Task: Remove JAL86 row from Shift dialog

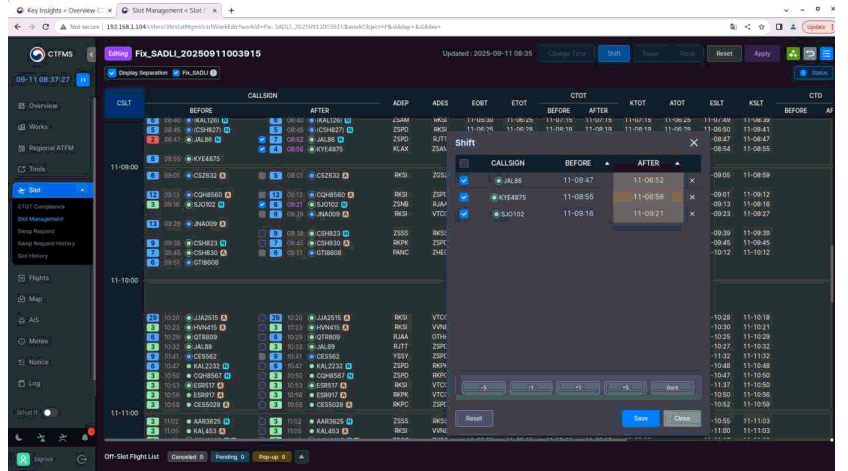Action: pos(692,181)
